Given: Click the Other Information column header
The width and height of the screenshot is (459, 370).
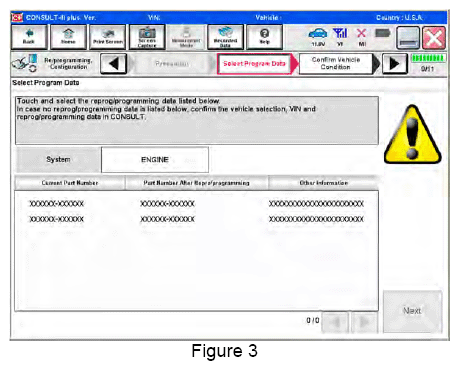Looking at the screenshot, I should (323, 183).
